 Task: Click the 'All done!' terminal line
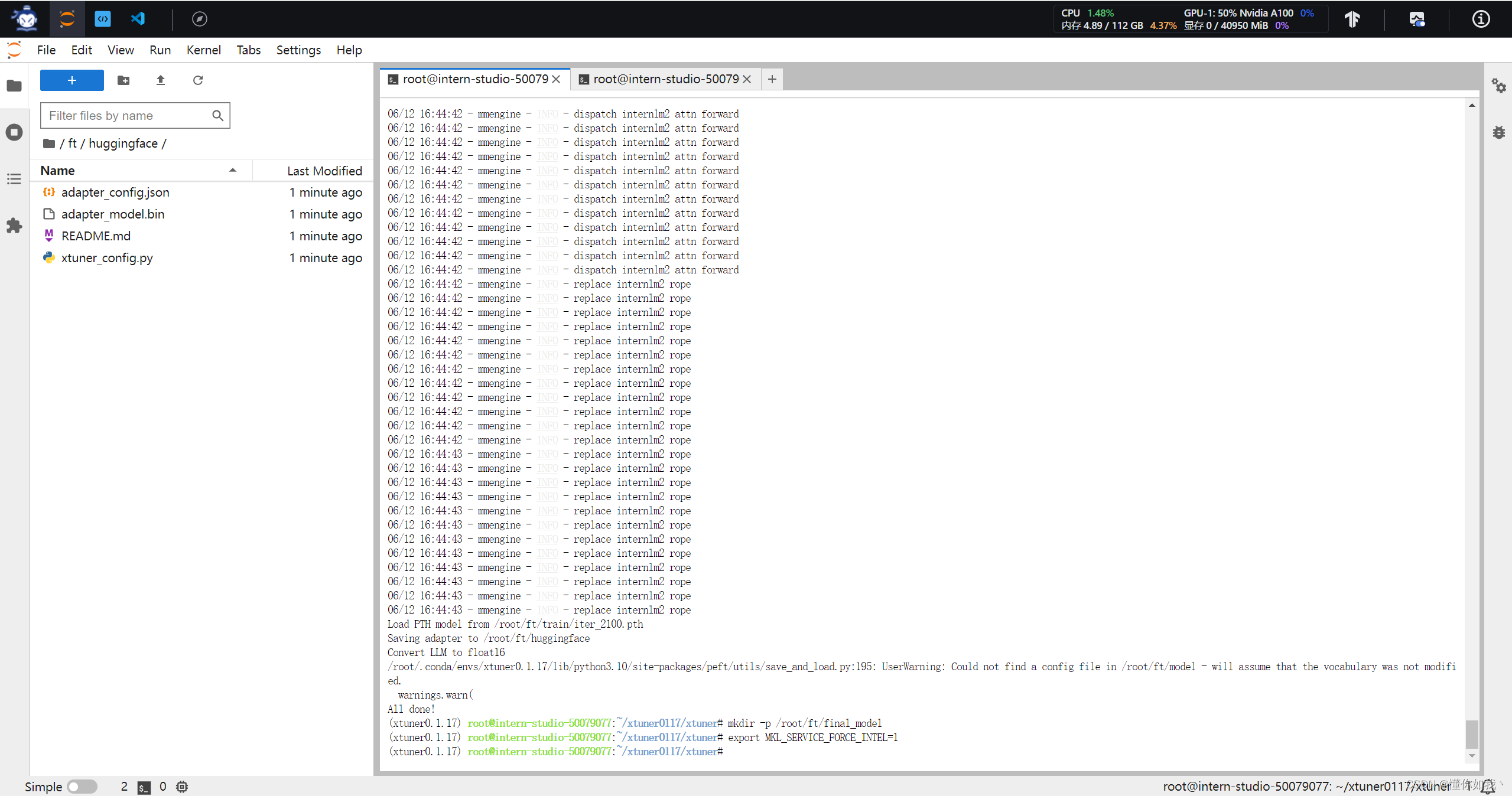click(411, 709)
